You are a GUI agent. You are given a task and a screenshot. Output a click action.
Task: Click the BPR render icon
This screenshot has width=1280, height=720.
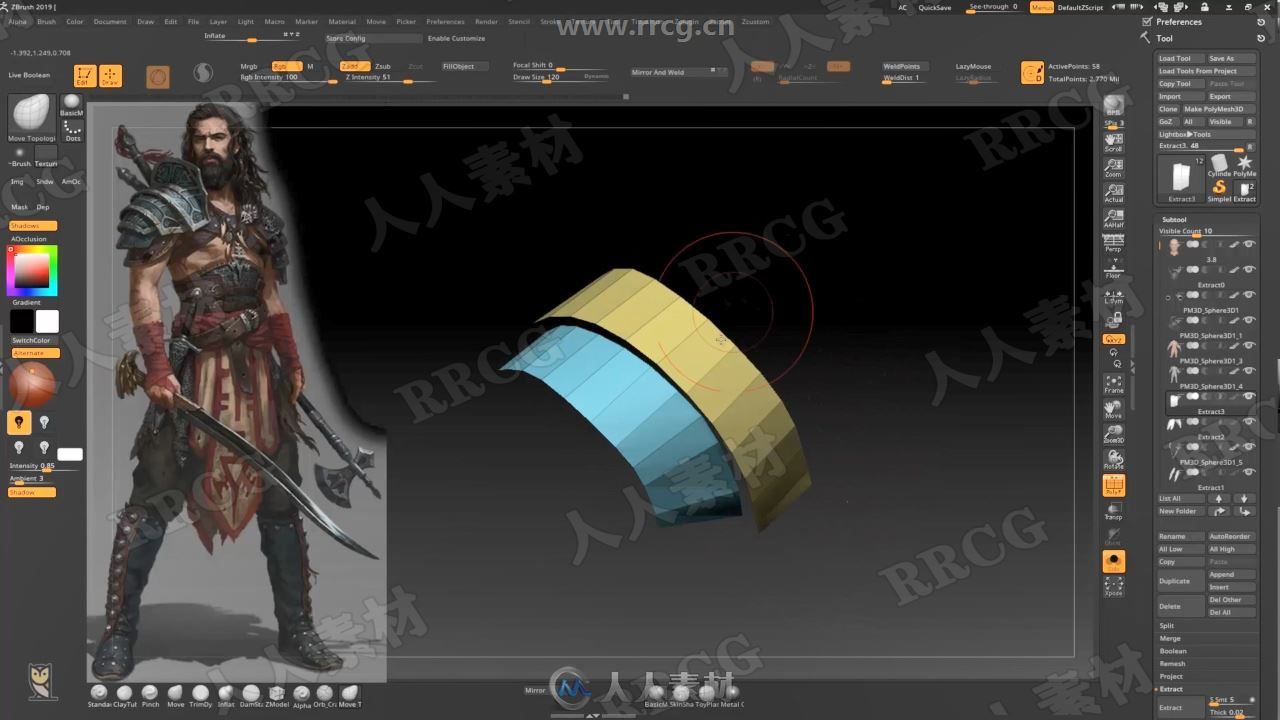[1113, 105]
